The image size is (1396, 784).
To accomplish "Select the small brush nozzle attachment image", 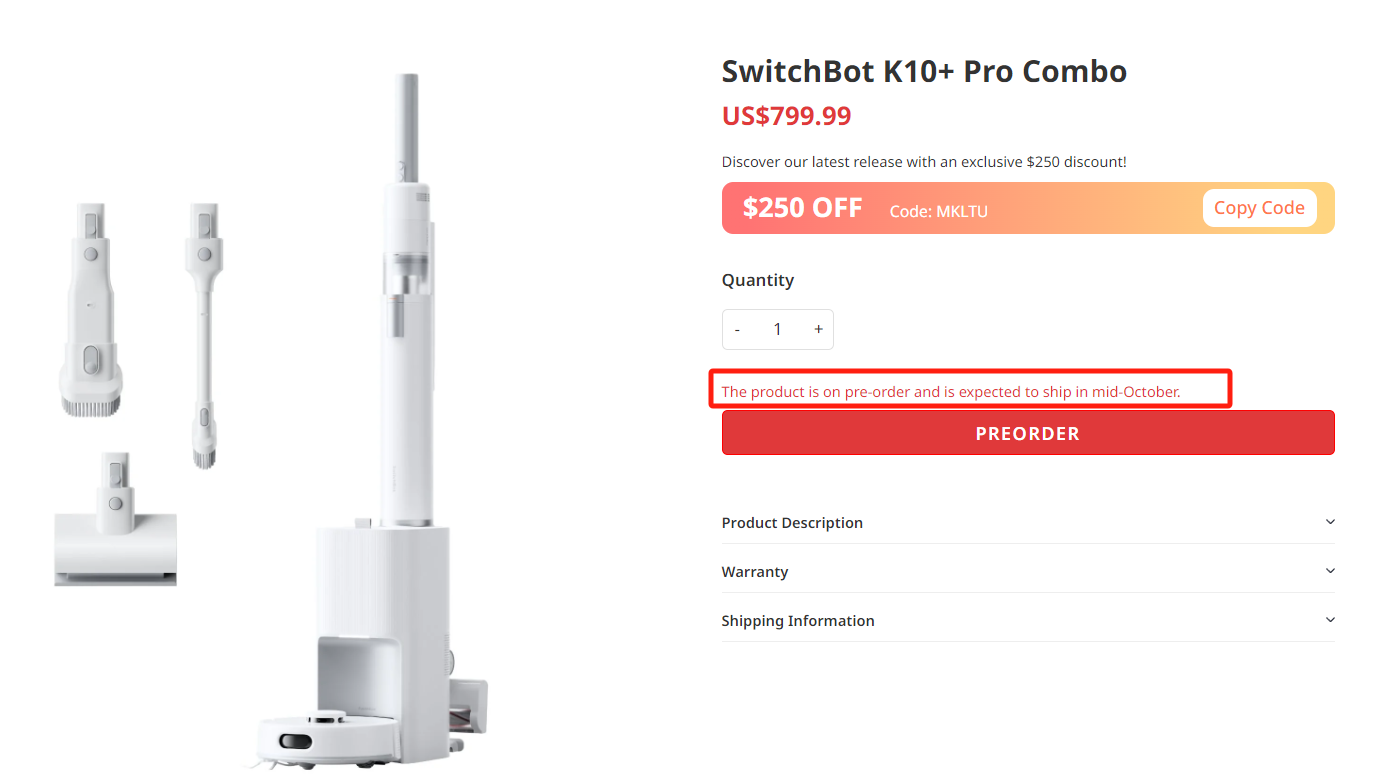I will (91, 308).
